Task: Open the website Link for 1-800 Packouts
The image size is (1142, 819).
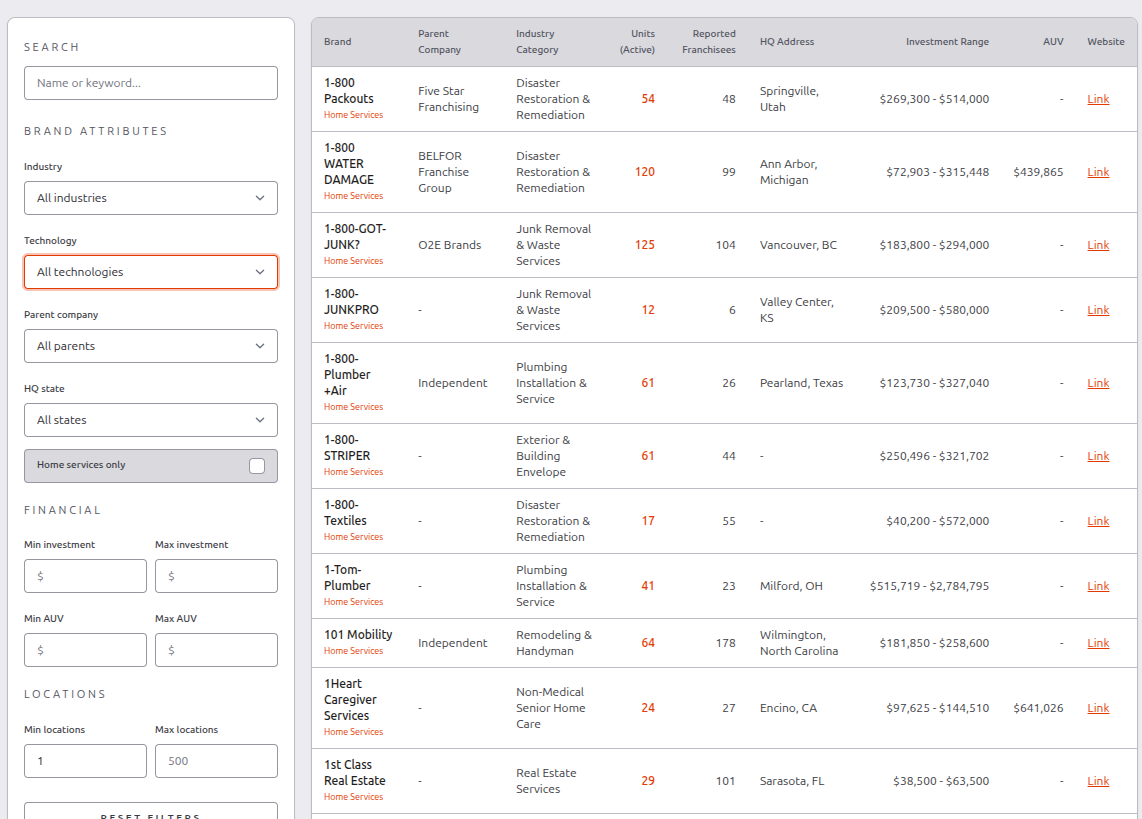Action: [1098, 99]
